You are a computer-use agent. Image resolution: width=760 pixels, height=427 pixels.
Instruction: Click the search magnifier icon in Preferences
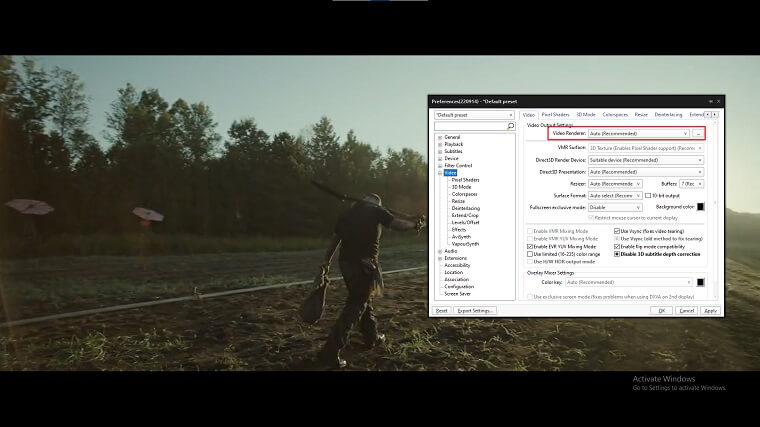click(x=510, y=126)
